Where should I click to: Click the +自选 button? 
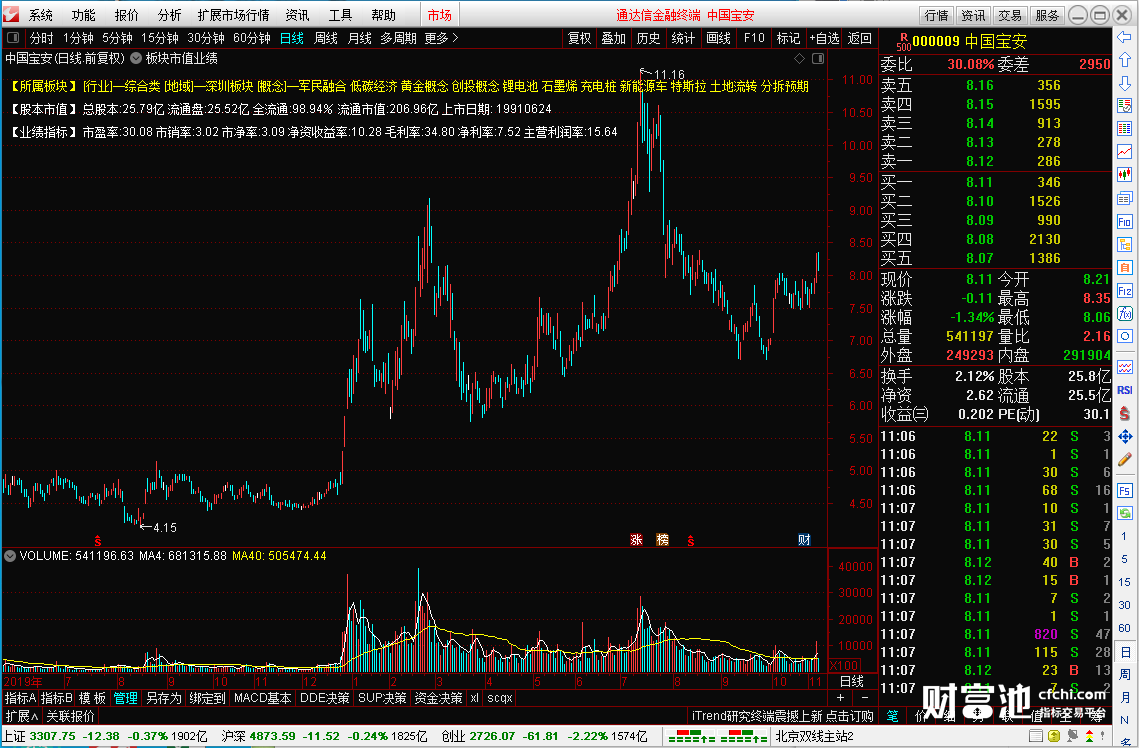(824, 38)
